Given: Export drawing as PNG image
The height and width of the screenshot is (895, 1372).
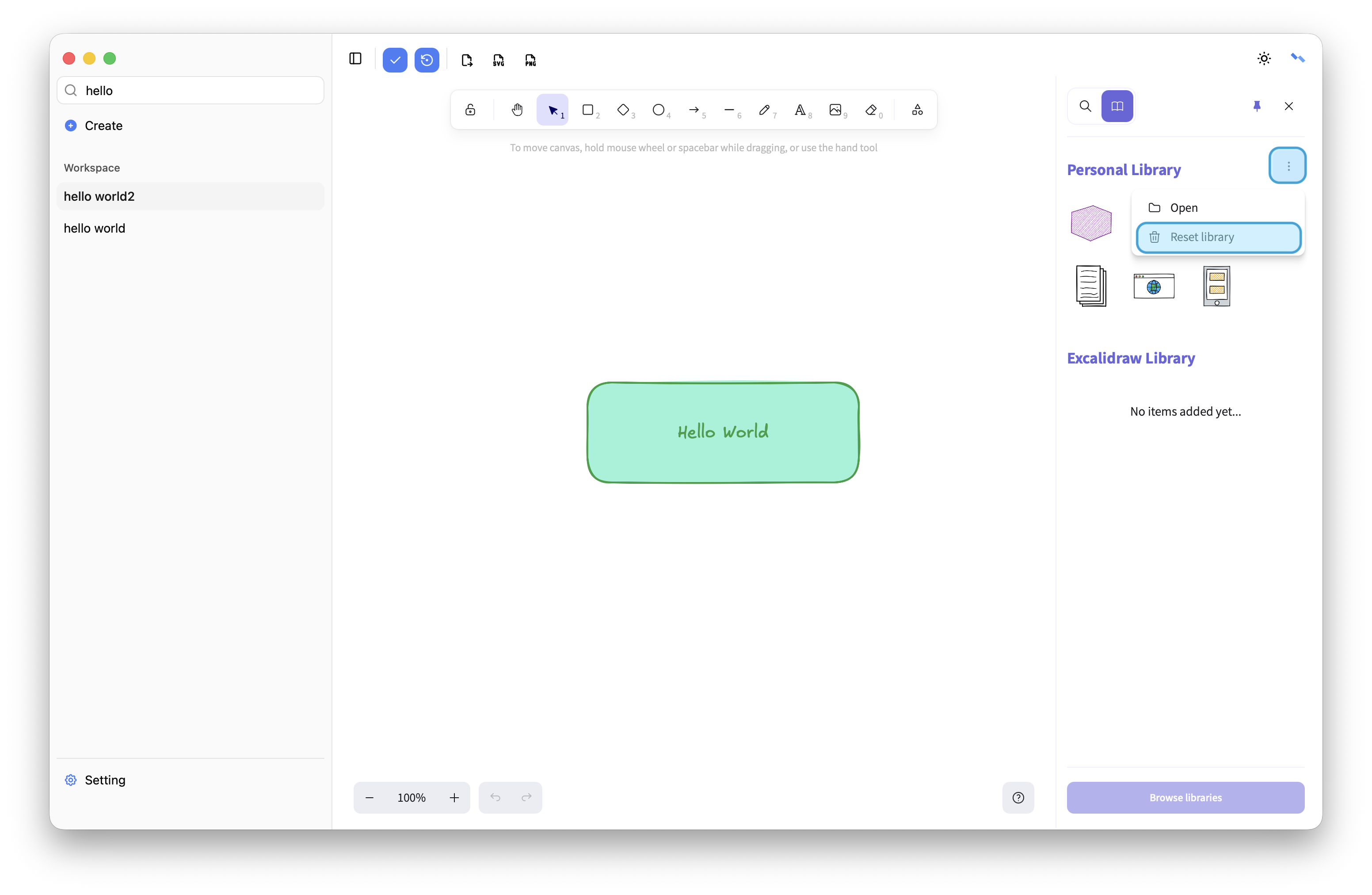Looking at the screenshot, I should pyautogui.click(x=530, y=60).
